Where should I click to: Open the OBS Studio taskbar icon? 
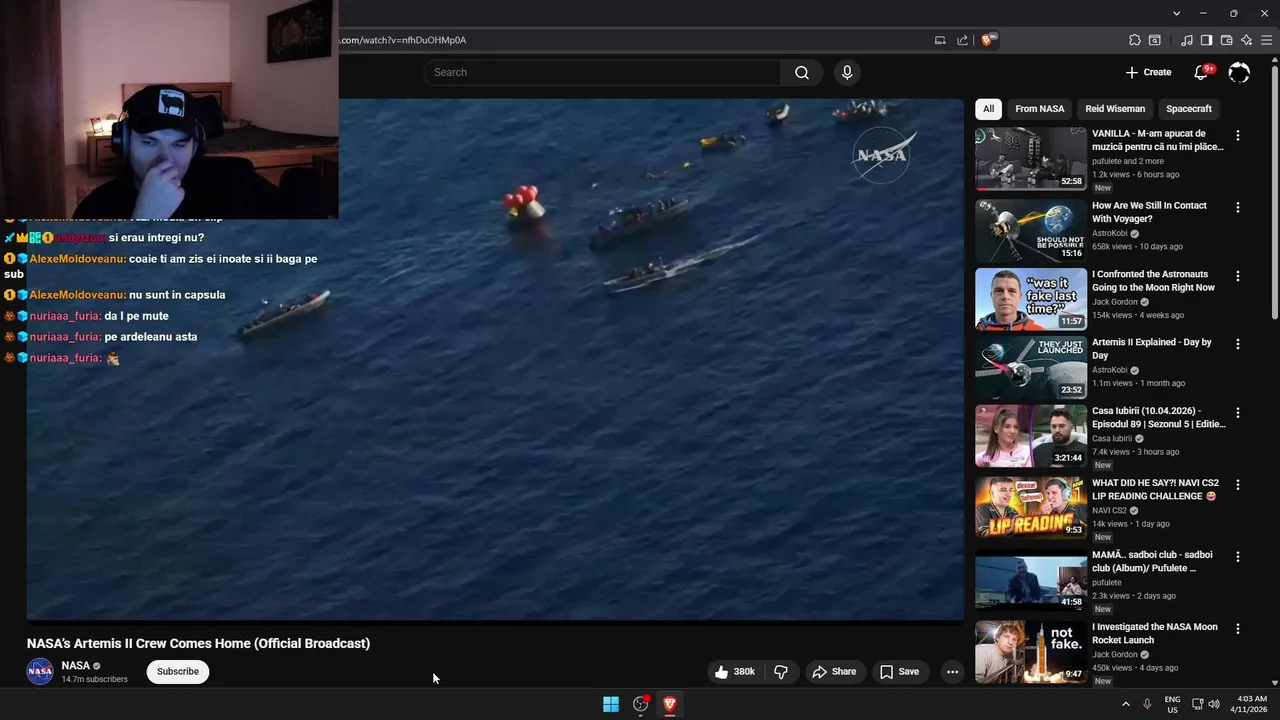tap(641, 704)
